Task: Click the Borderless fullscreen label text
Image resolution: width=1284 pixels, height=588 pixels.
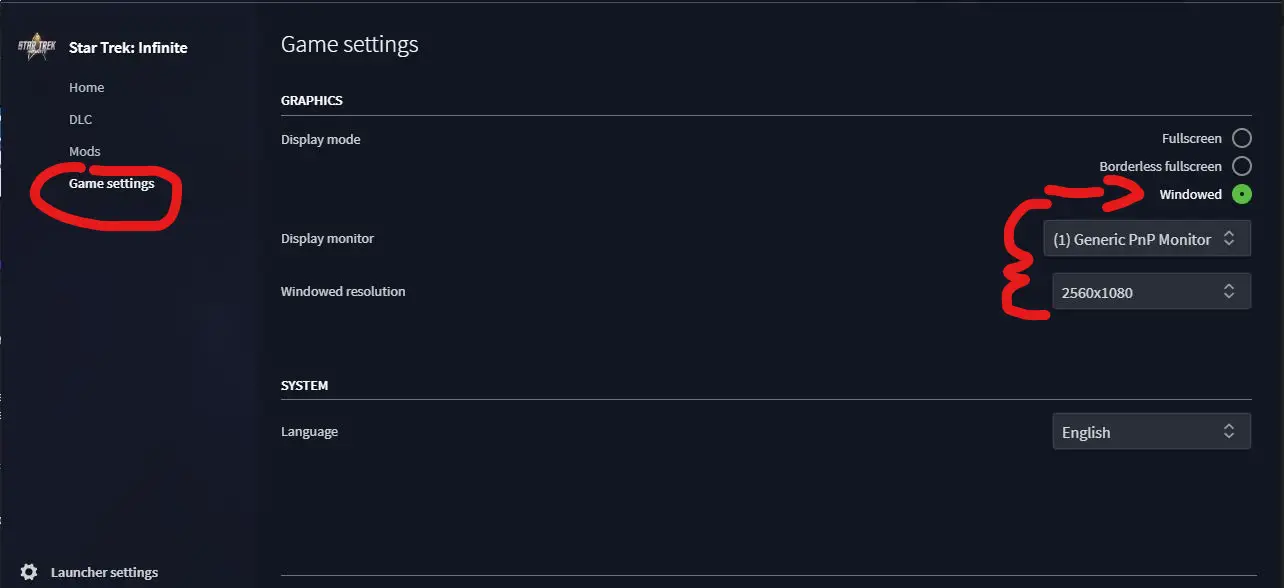Action: (1160, 167)
